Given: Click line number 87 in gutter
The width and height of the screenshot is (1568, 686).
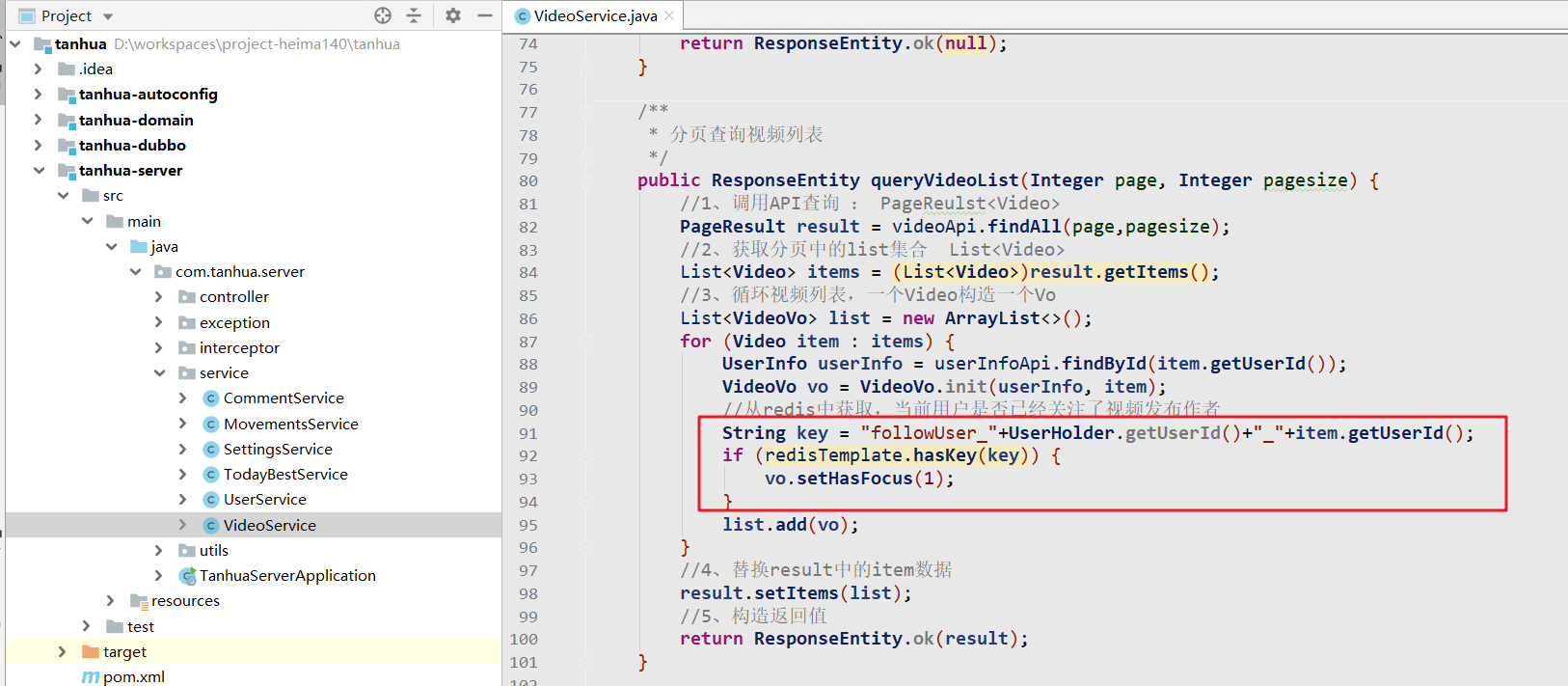Looking at the screenshot, I should [x=528, y=342].
